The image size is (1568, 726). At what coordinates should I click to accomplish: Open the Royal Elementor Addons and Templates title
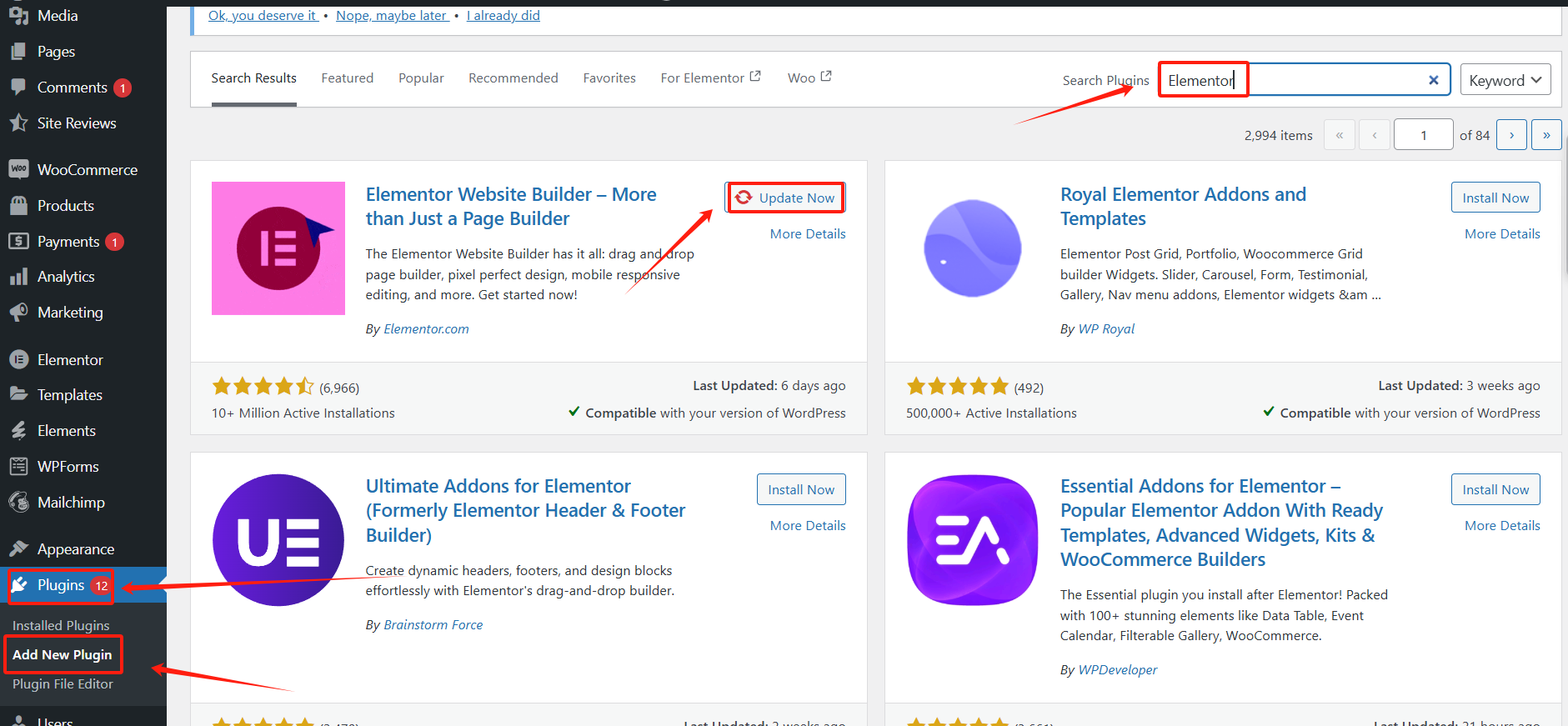click(1183, 207)
